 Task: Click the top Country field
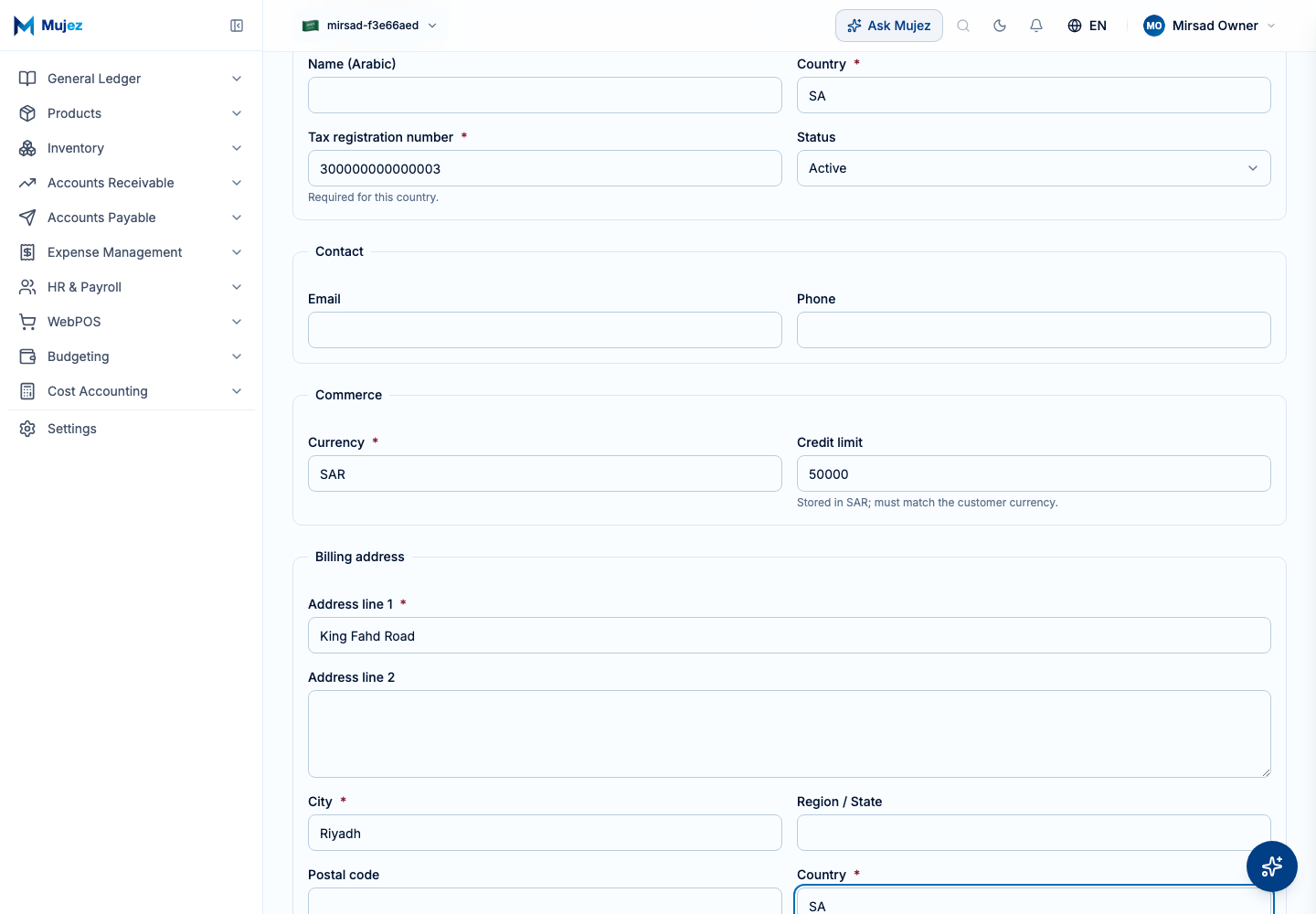coord(1034,95)
